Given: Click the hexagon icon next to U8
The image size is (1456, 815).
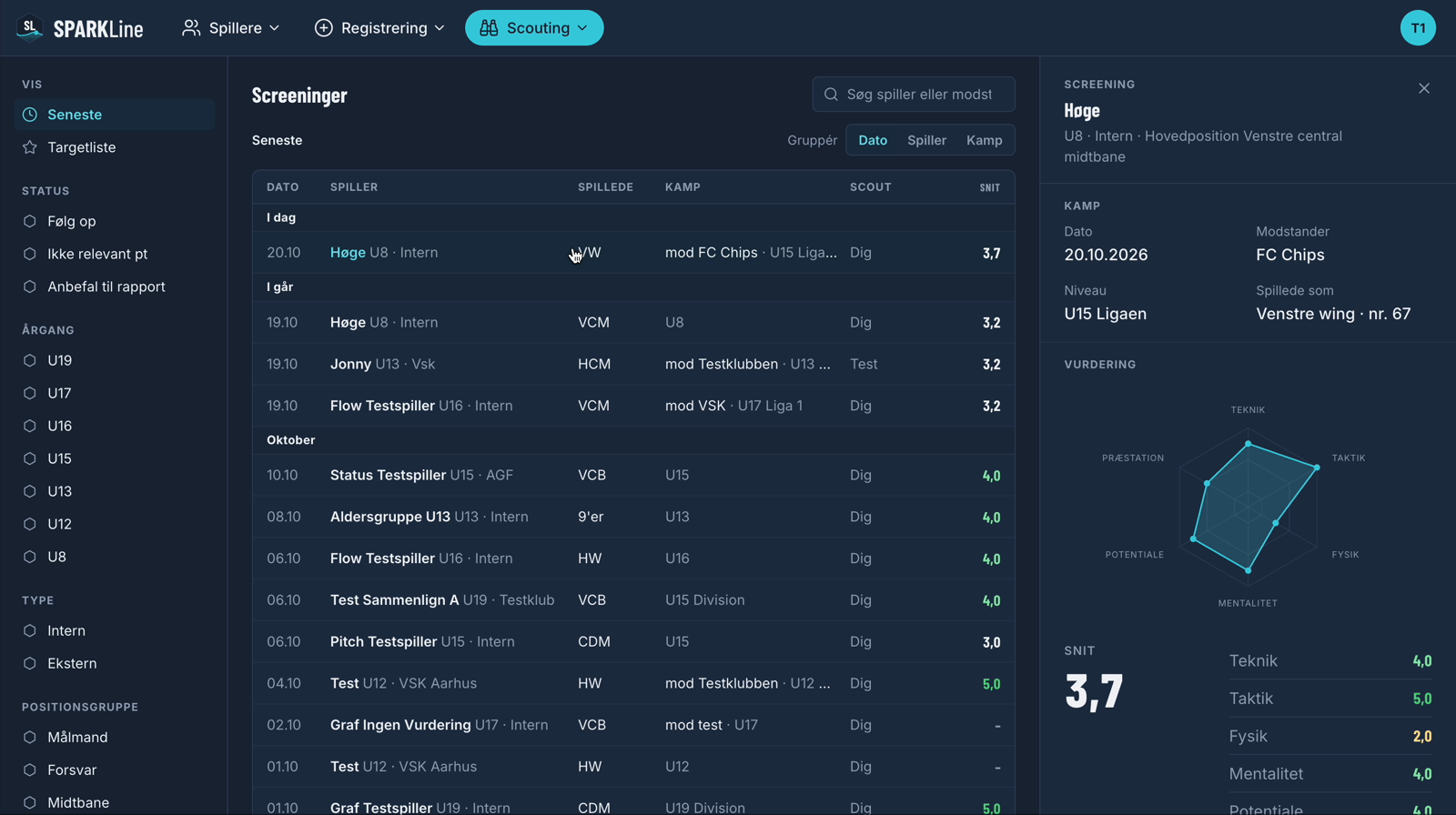Looking at the screenshot, I should pos(30,557).
